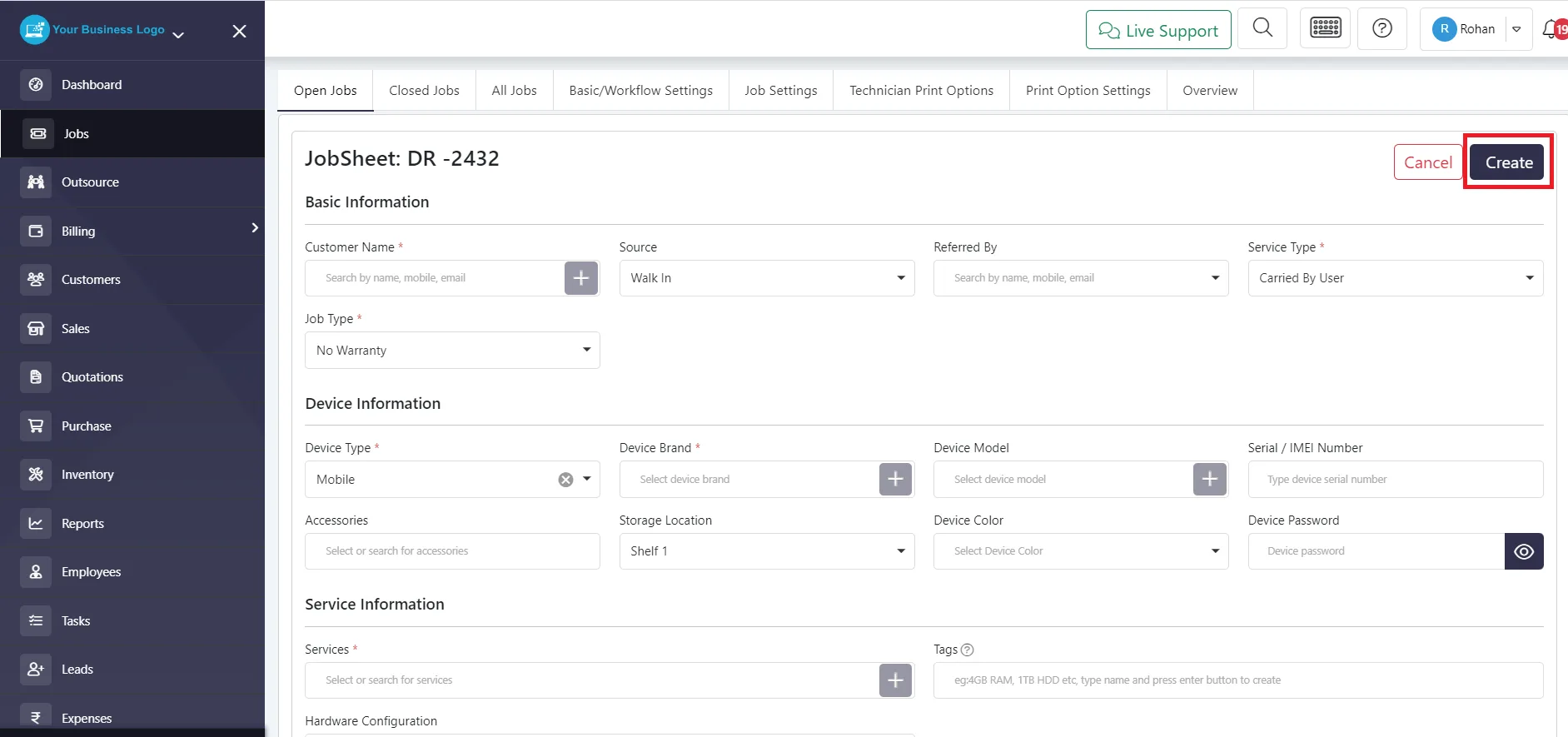Click the Billing wallet icon
1568x737 pixels.
[36, 231]
